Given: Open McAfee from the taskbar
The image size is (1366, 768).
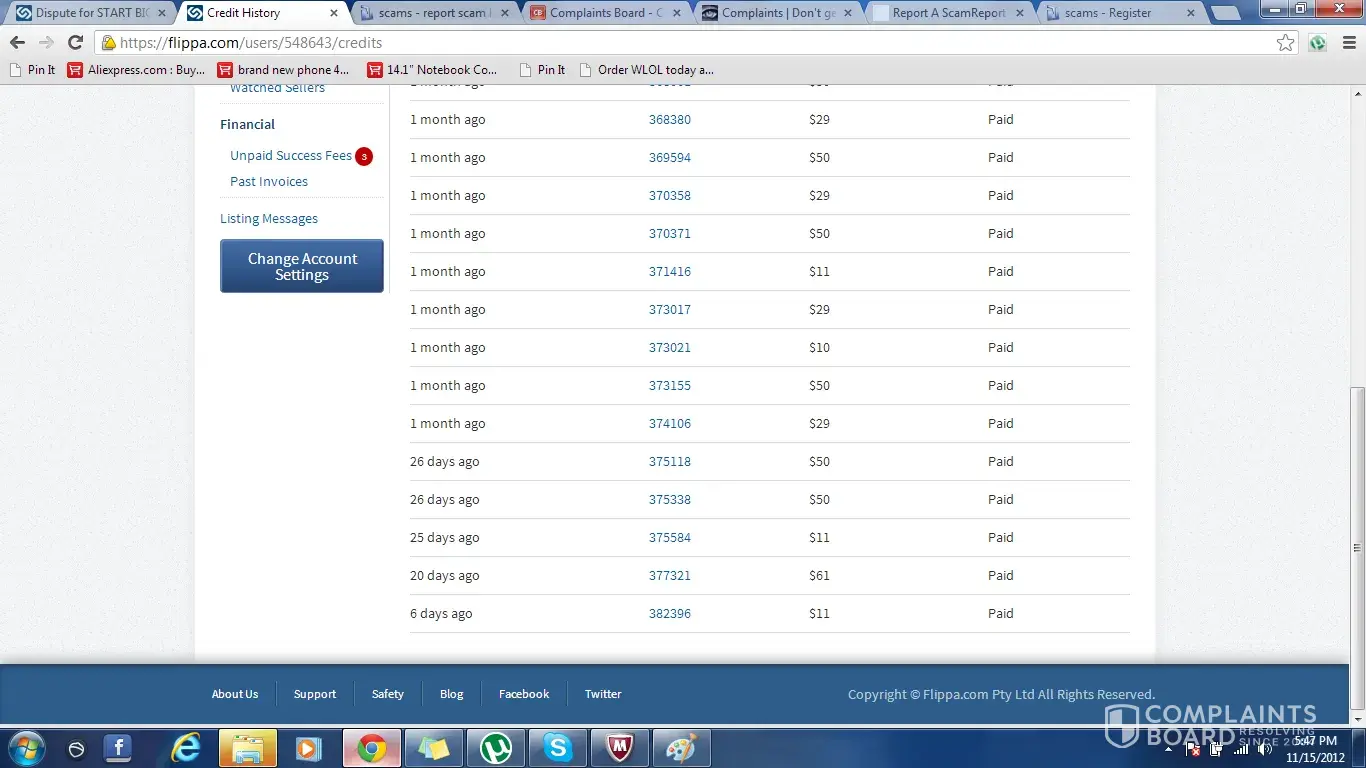Looking at the screenshot, I should [620, 748].
